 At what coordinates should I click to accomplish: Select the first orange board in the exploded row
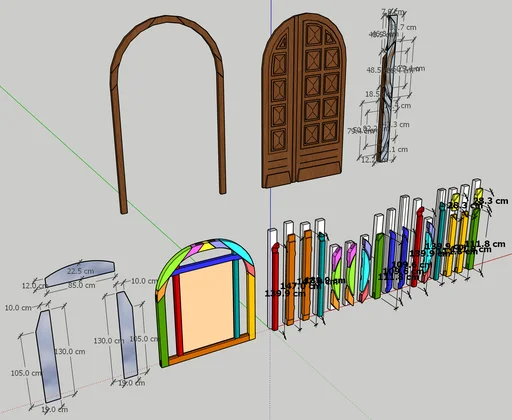point(291,280)
